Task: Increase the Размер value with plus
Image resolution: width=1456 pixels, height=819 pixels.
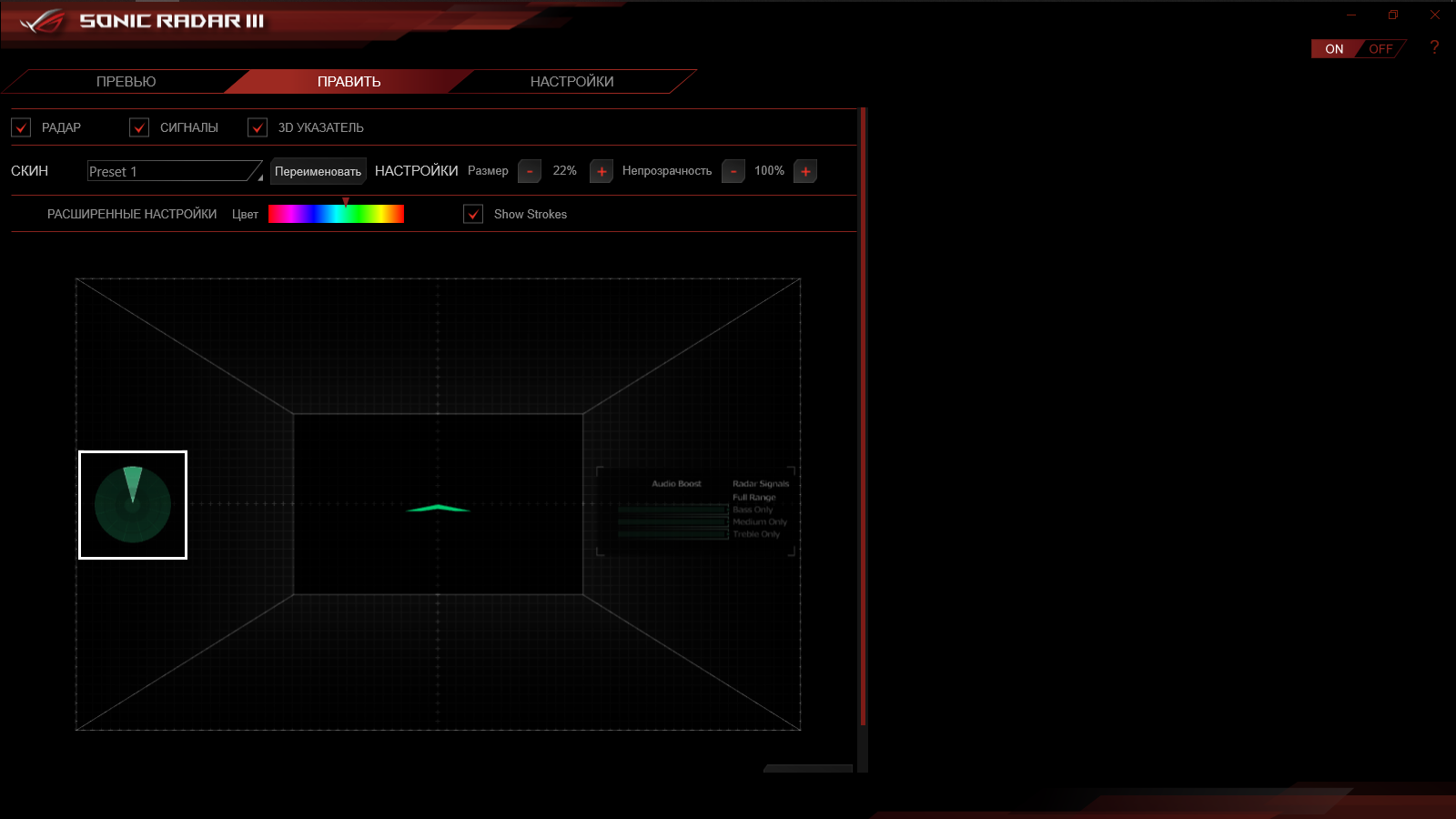Action: click(602, 171)
